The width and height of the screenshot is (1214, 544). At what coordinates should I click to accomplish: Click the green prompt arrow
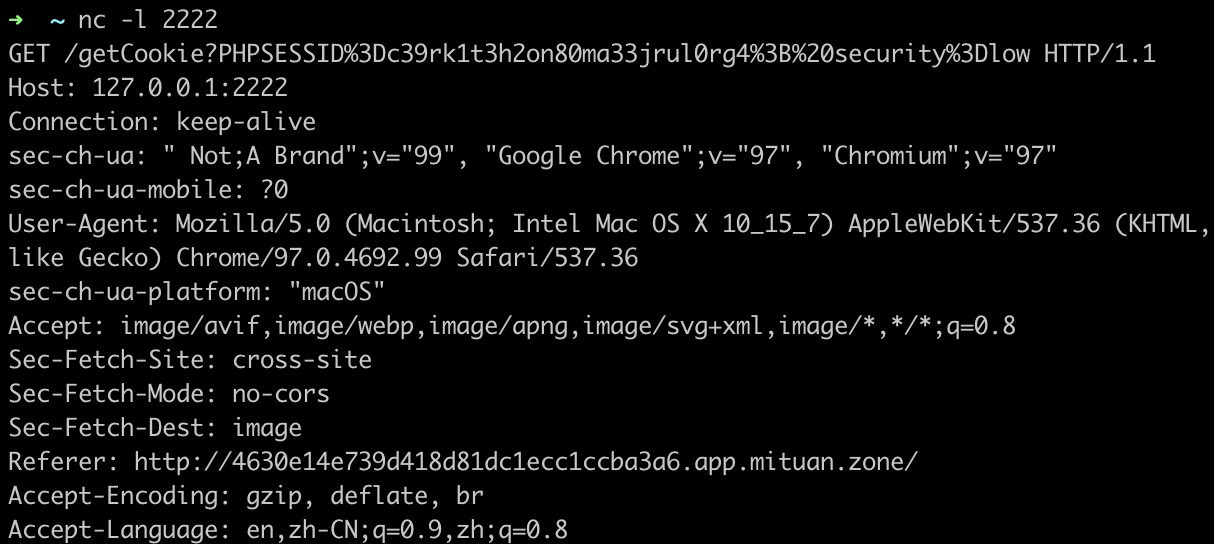(x=17, y=19)
